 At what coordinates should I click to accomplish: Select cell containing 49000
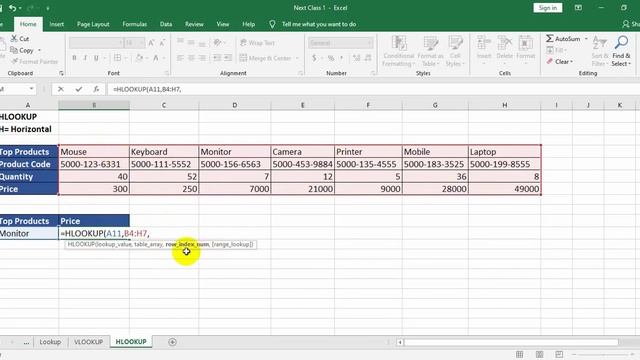click(x=504, y=189)
